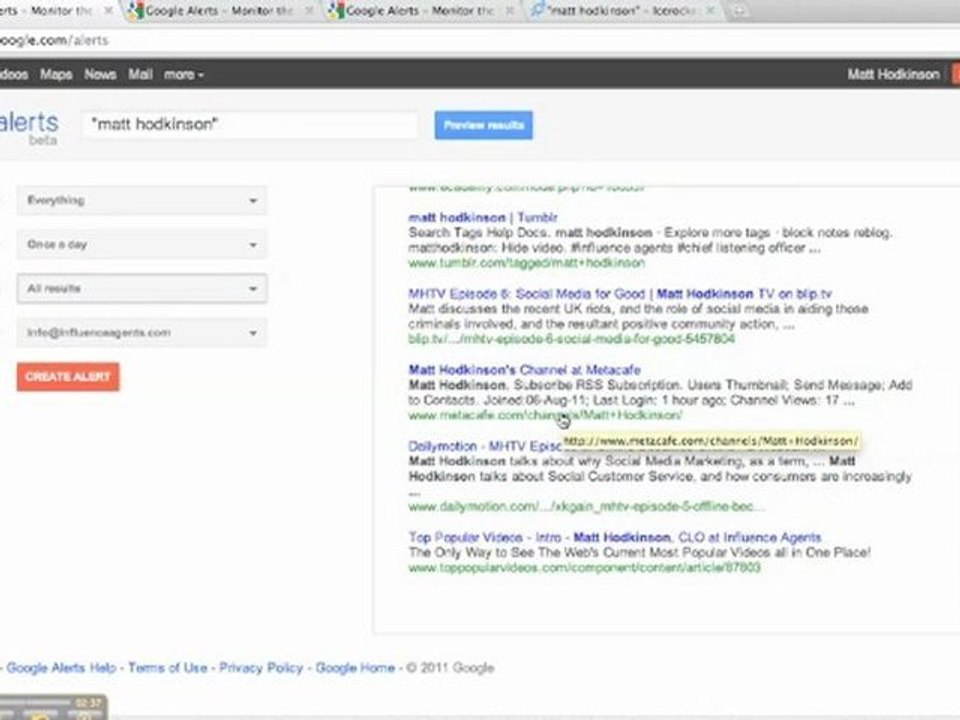960x720 pixels.
Task: Open Mail in the Google bar
Action: pyautogui.click(x=140, y=75)
